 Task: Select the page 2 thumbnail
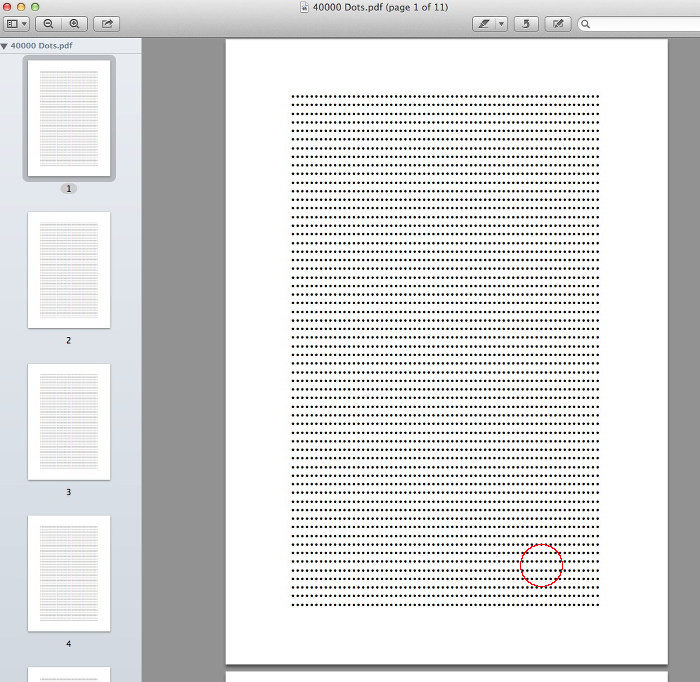[x=69, y=270]
